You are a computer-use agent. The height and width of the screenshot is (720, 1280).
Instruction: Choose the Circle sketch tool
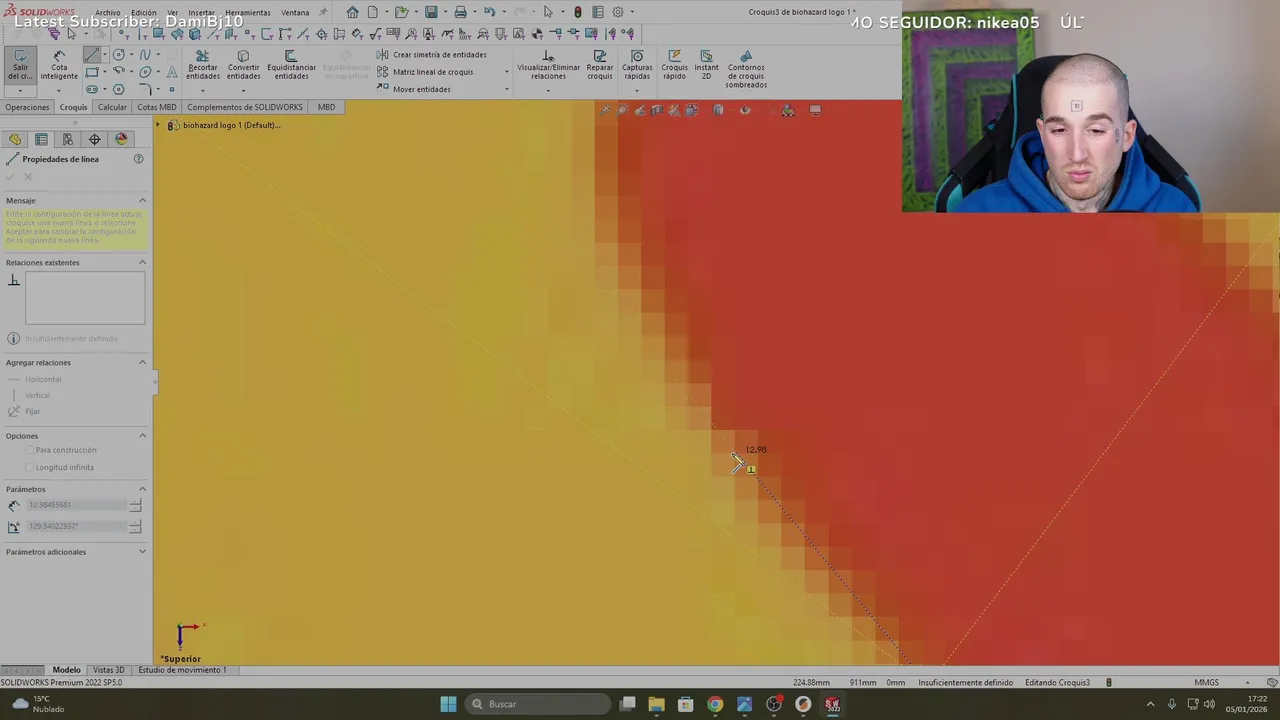119,55
